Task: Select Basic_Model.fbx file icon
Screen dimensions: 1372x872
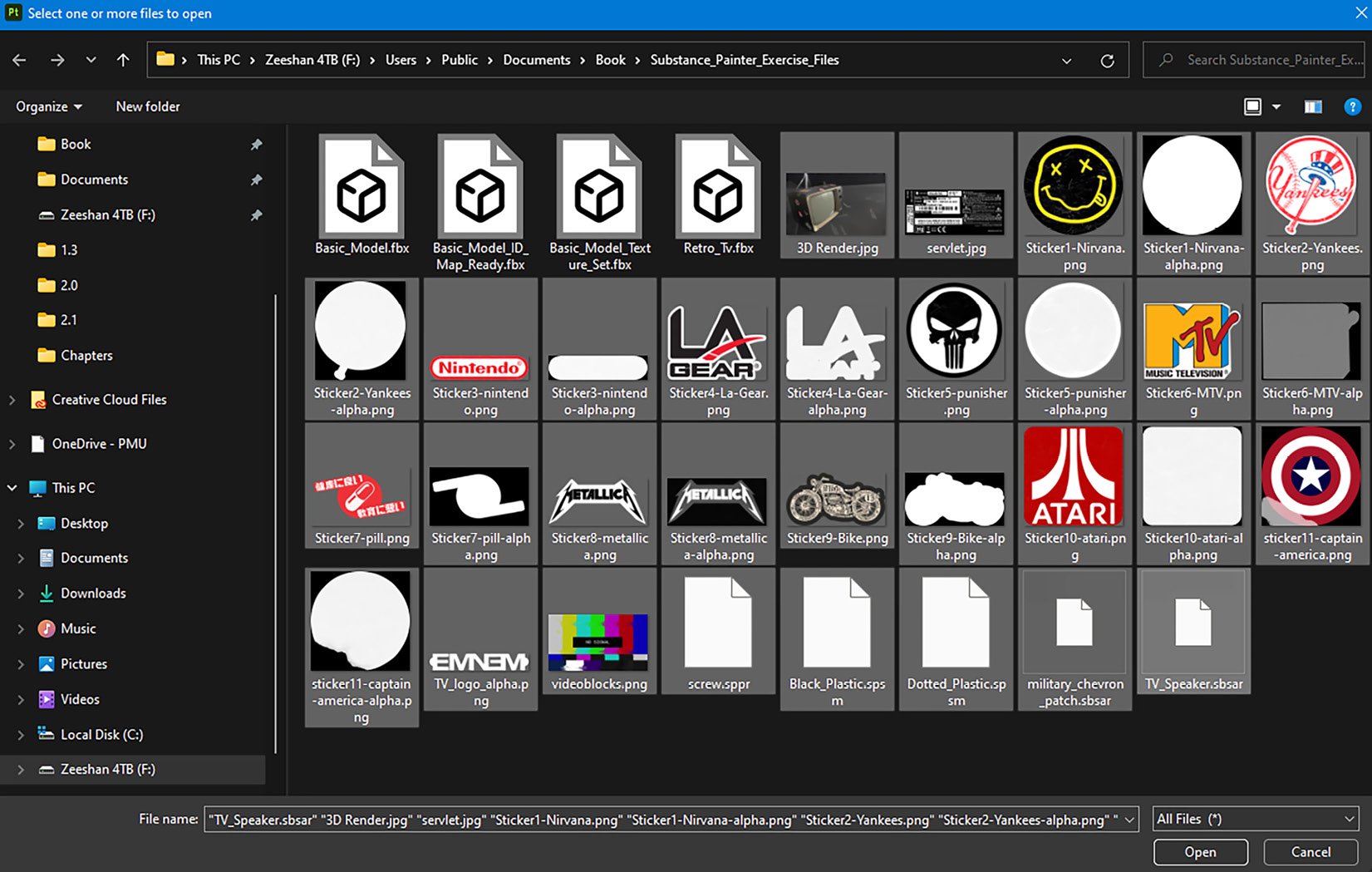Action: tap(361, 187)
